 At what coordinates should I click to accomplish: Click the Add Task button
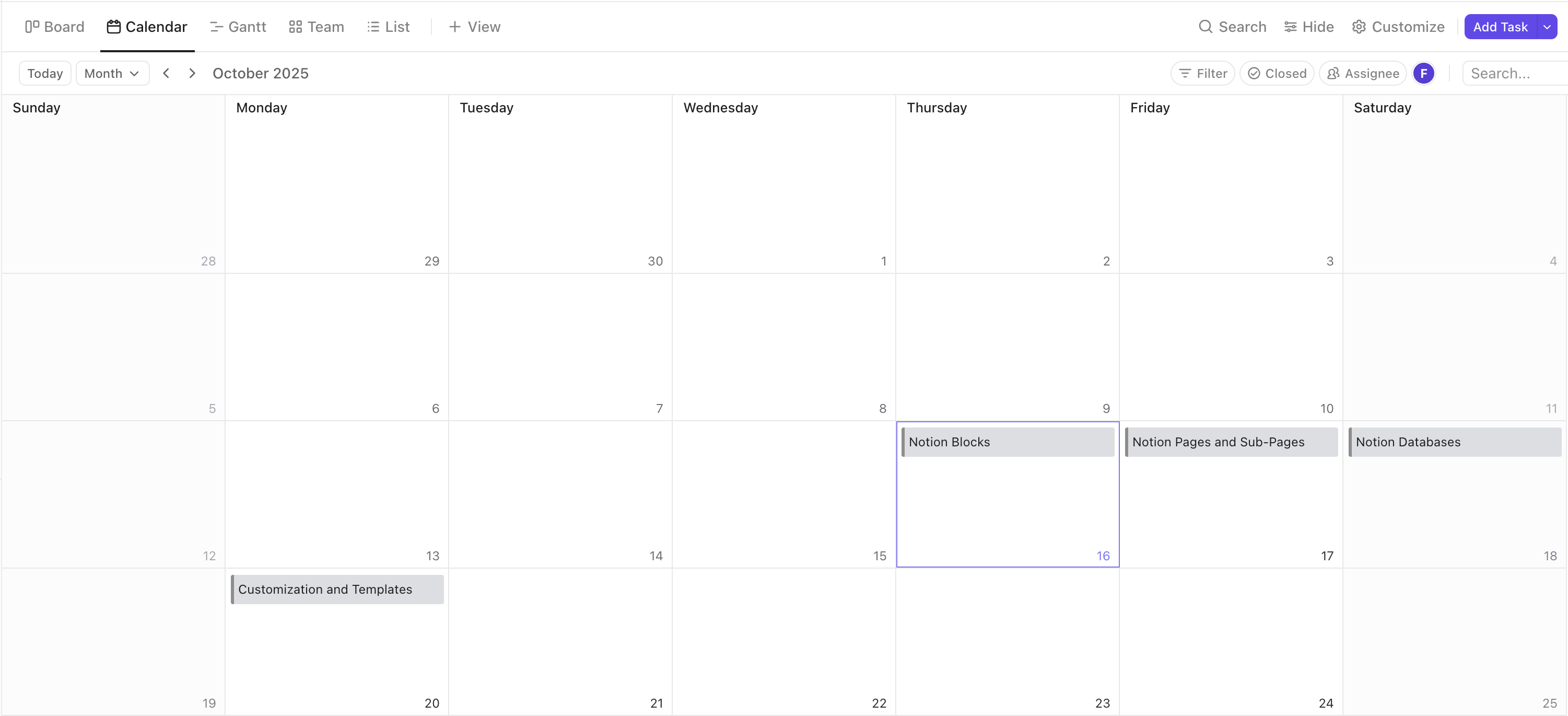click(x=1500, y=27)
